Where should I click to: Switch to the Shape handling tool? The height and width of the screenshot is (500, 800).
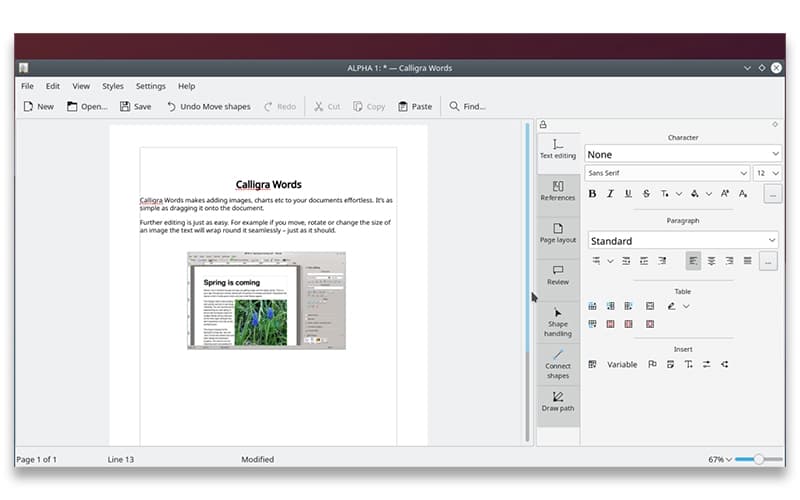558,322
